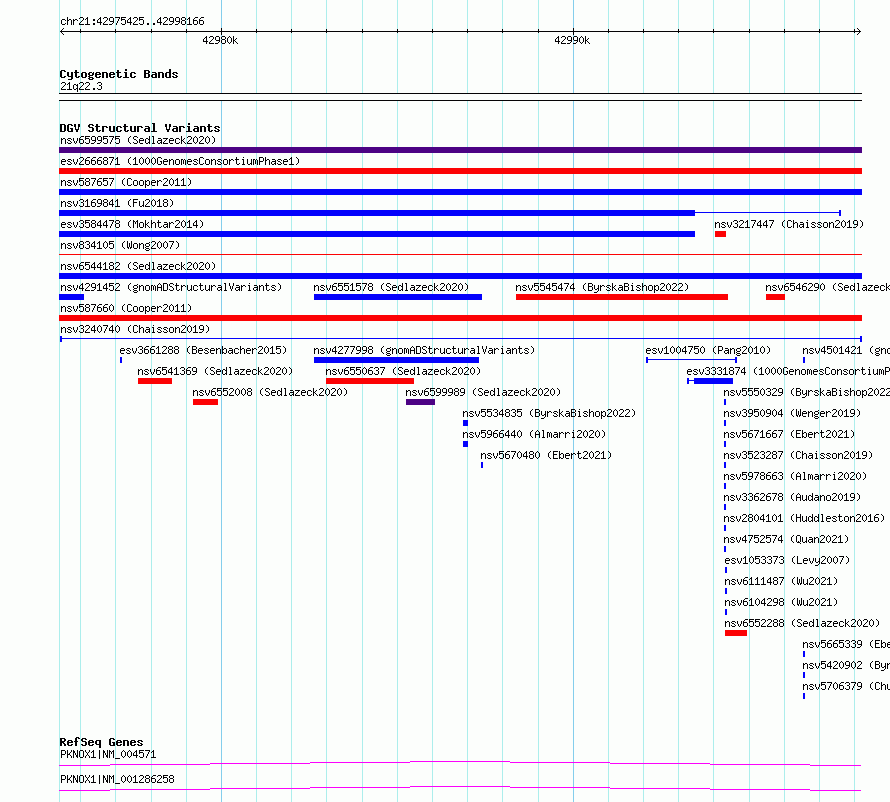This screenshot has width=890, height=802.
Task: Click the chr21:42975425..42998166 coordinates text
Action: click(132, 22)
